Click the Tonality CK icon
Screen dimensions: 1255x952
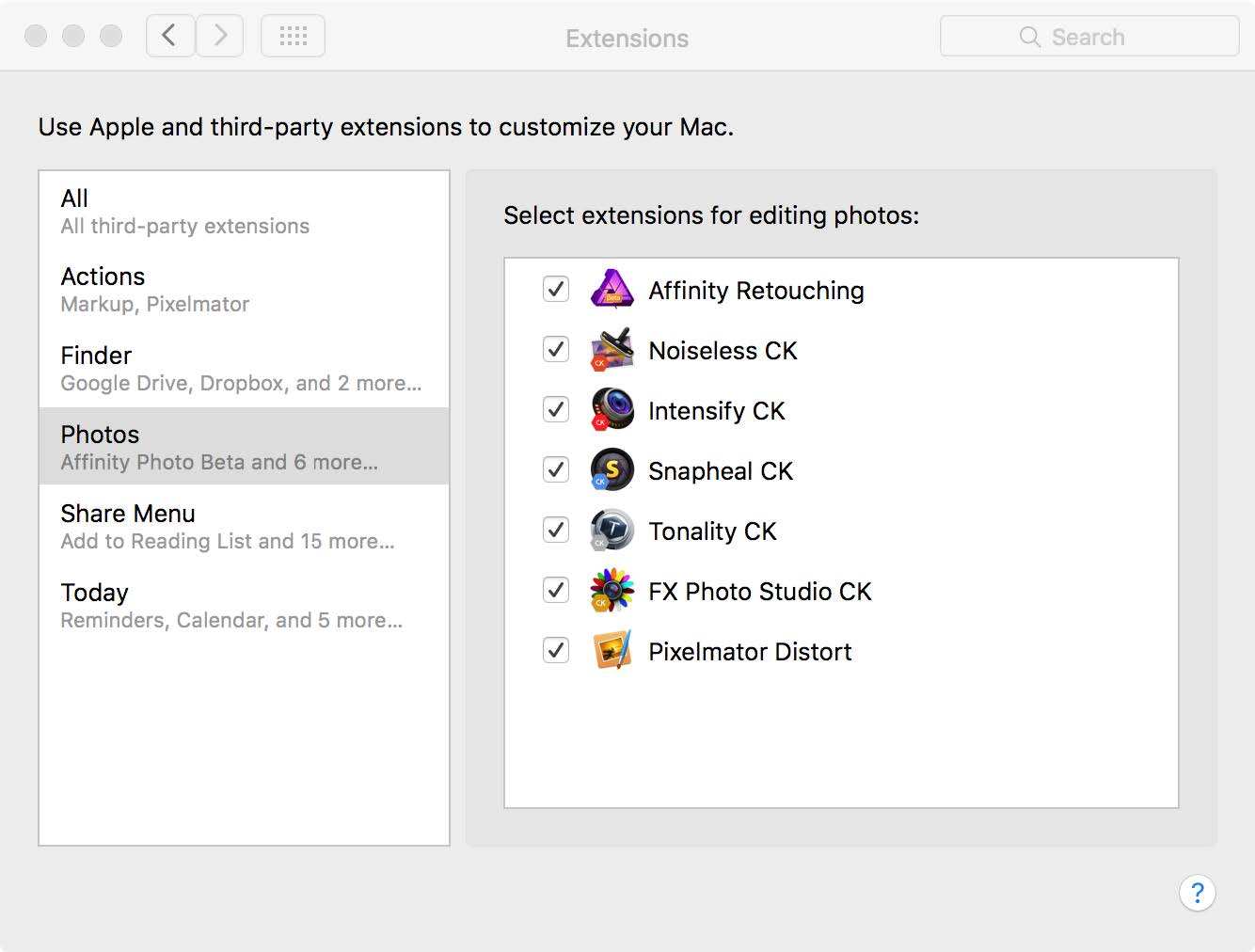[612, 531]
